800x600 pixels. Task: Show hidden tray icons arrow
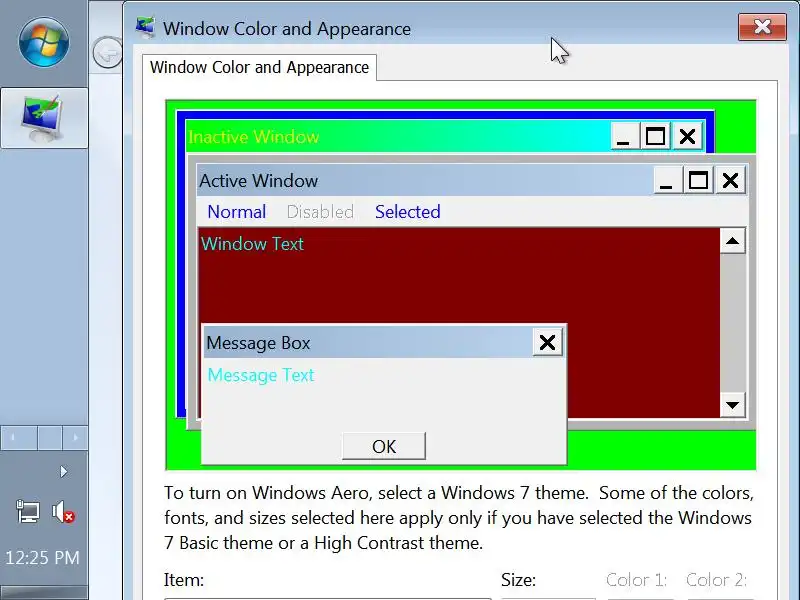point(63,471)
